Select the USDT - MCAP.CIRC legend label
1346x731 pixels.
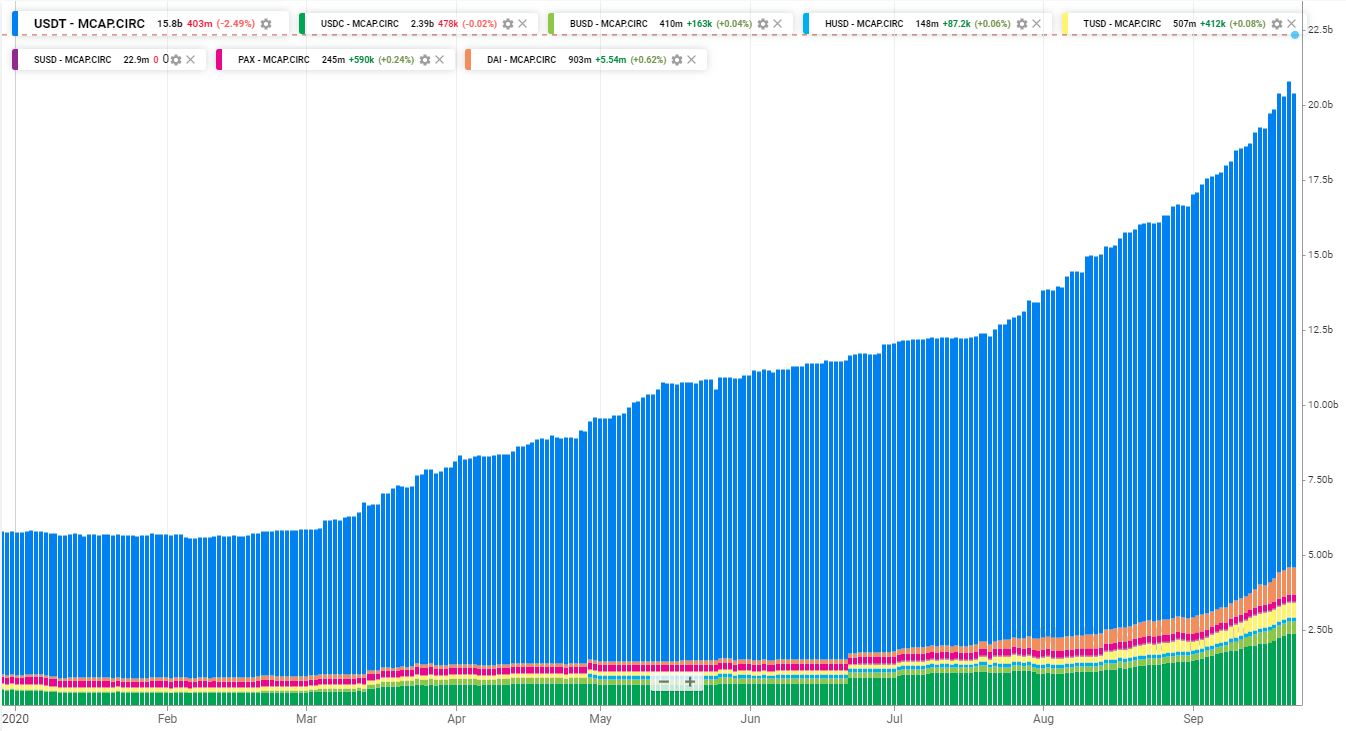(89, 23)
